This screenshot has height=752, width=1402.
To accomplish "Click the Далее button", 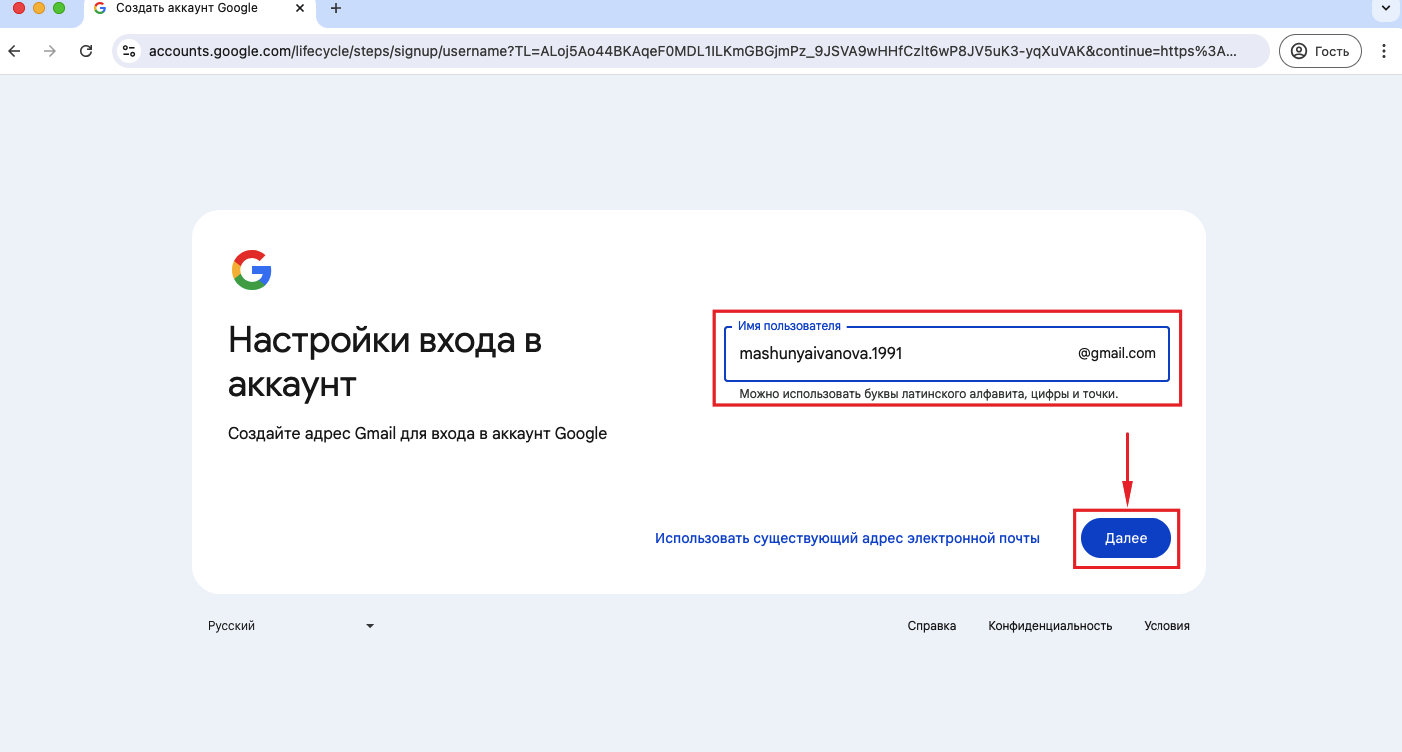I will [1126, 538].
